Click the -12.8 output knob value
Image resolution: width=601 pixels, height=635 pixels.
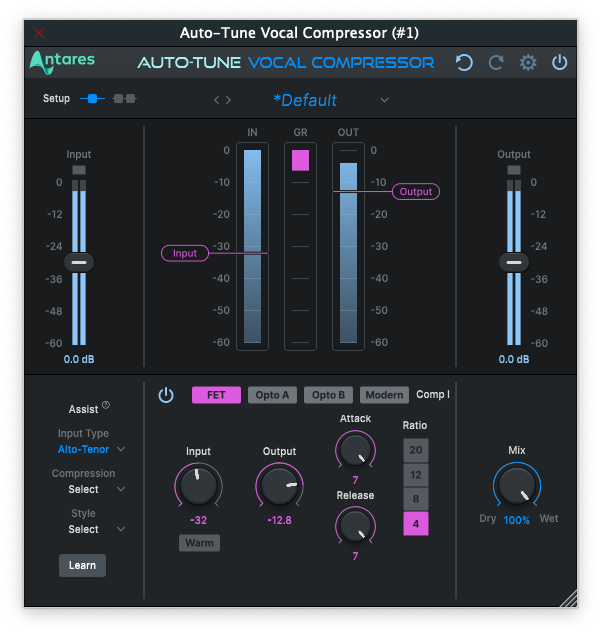click(279, 520)
